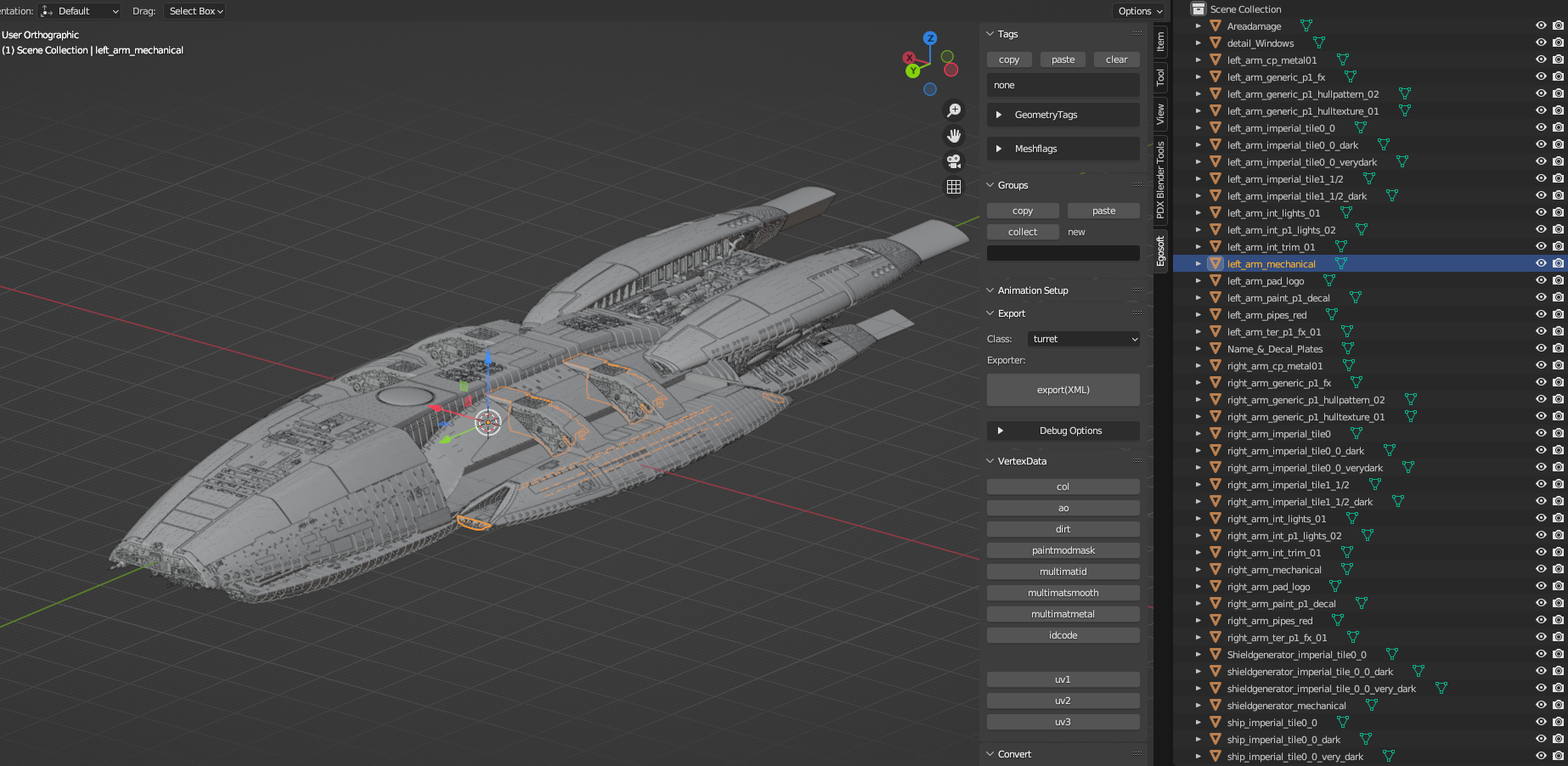Screen dimensions: 1568x766
Task: Click object icon of left_arm_int_trim_01
Action: point(1215,247)
